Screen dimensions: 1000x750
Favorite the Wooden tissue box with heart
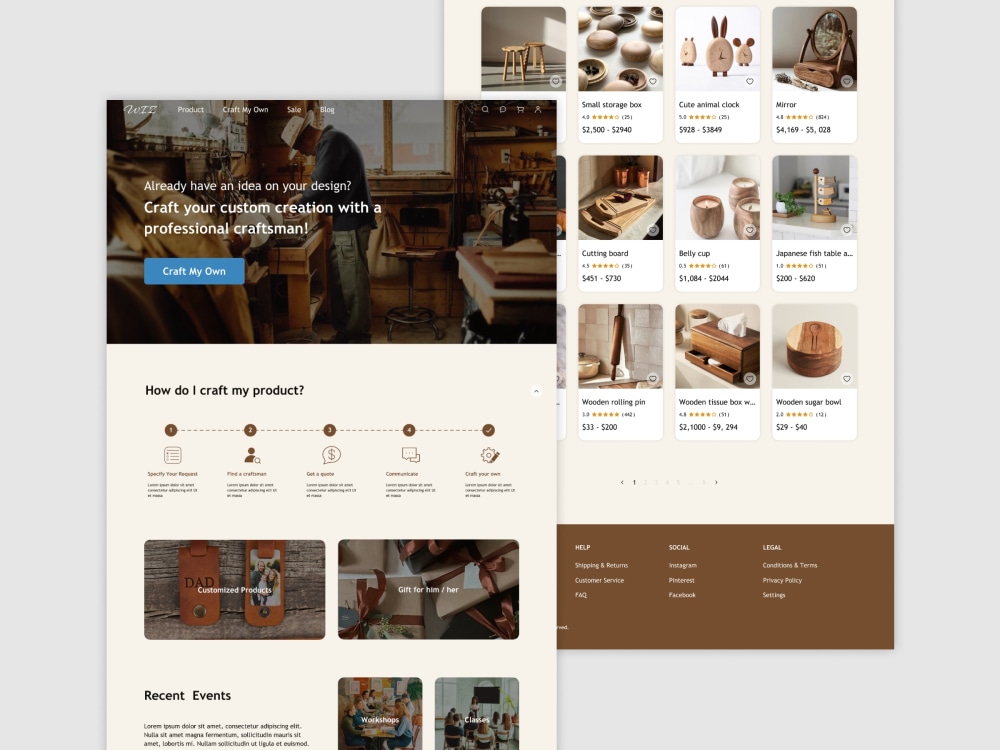pyautogui.click(x=749, y=378)
